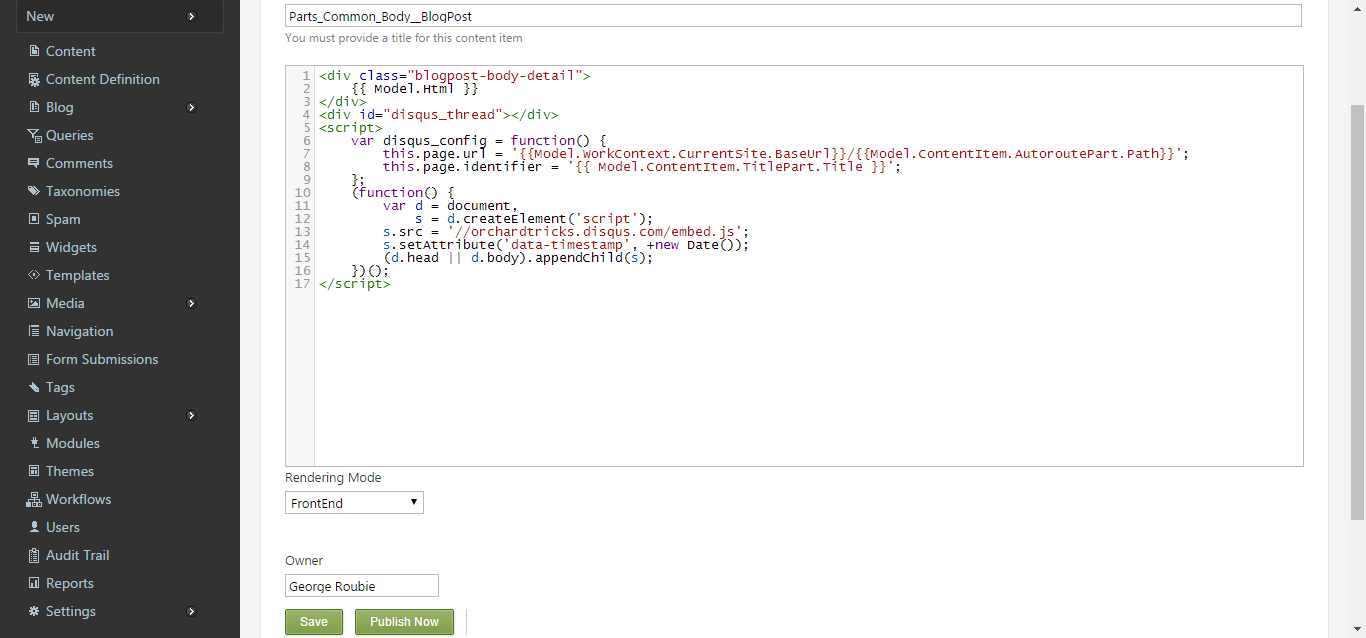Open the New menu

pos(119,16)
